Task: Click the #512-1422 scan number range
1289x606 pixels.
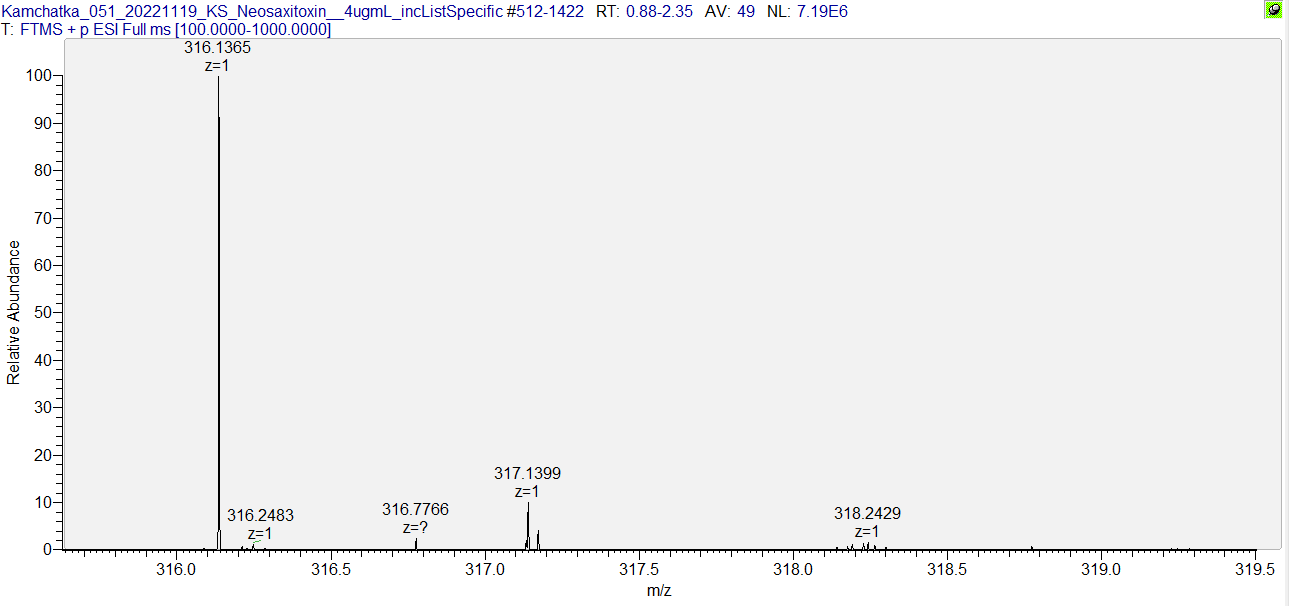Action: point(545,11)
